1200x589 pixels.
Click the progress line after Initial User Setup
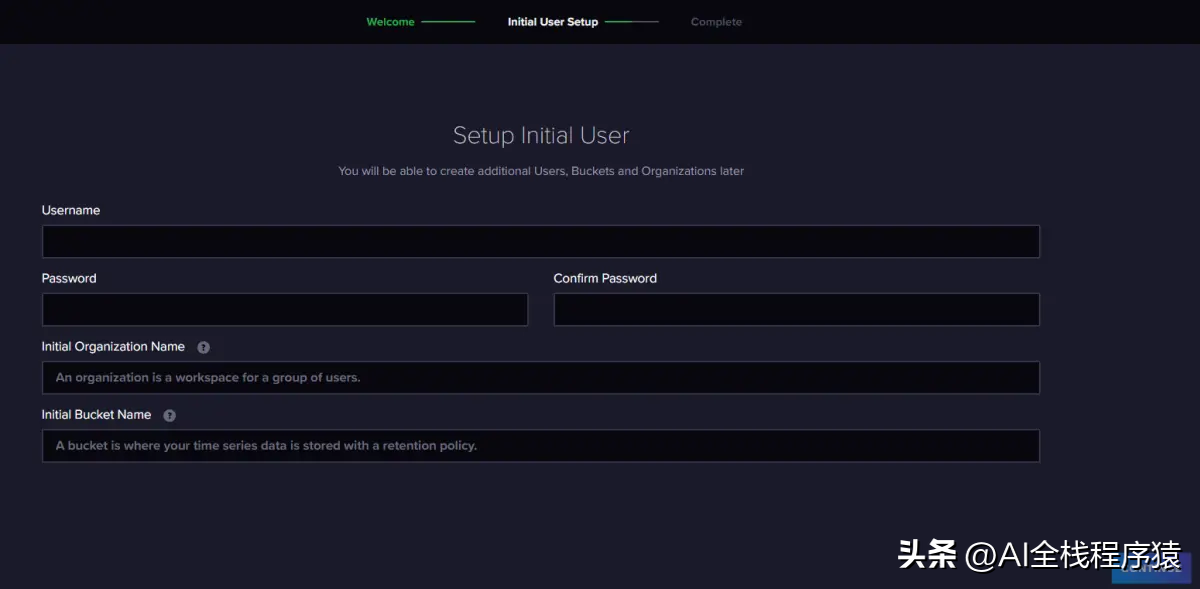click(632, 22)
